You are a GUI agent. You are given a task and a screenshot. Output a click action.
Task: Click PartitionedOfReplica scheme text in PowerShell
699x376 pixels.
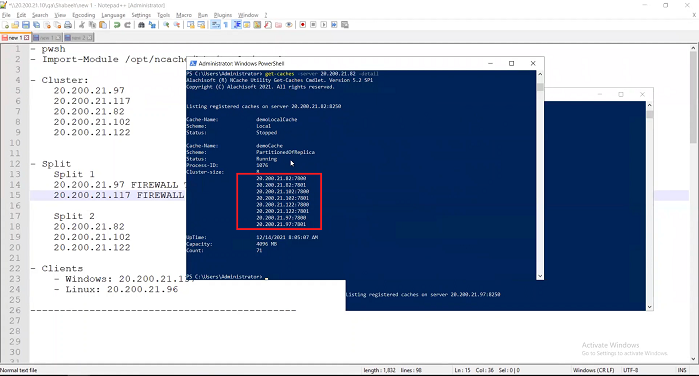click(x=285, y=153)
